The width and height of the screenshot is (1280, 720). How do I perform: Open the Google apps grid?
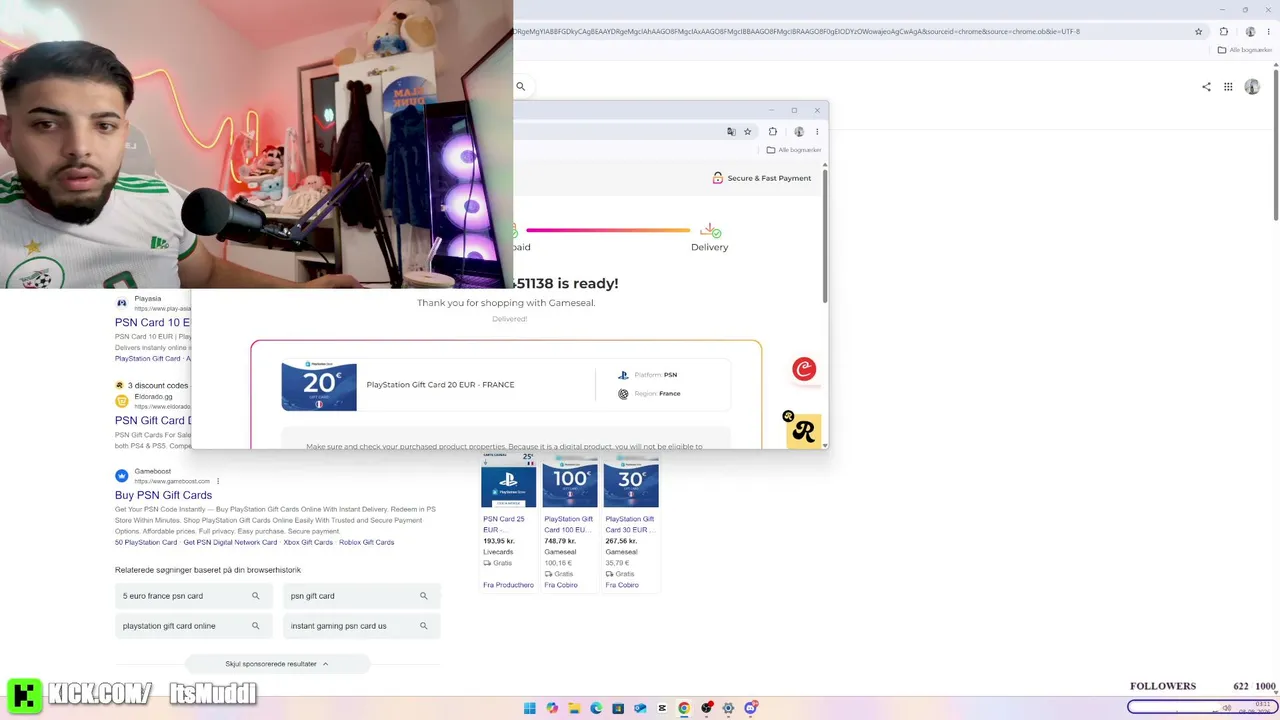point(1229,87)
